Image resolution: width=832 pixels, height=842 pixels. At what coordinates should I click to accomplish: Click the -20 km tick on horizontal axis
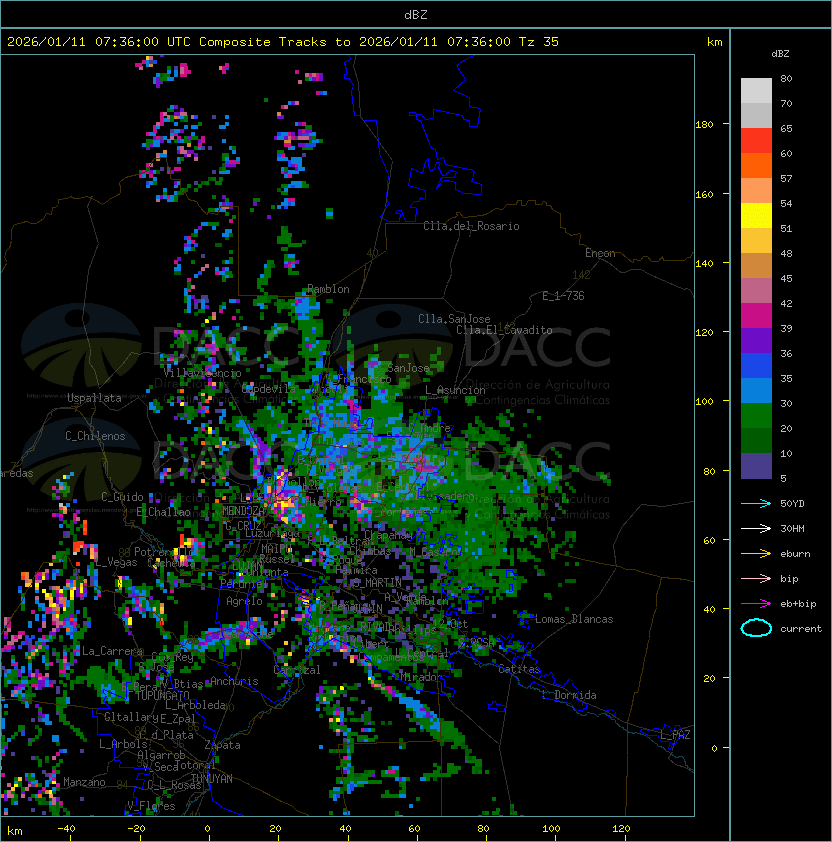pos(136,829)
